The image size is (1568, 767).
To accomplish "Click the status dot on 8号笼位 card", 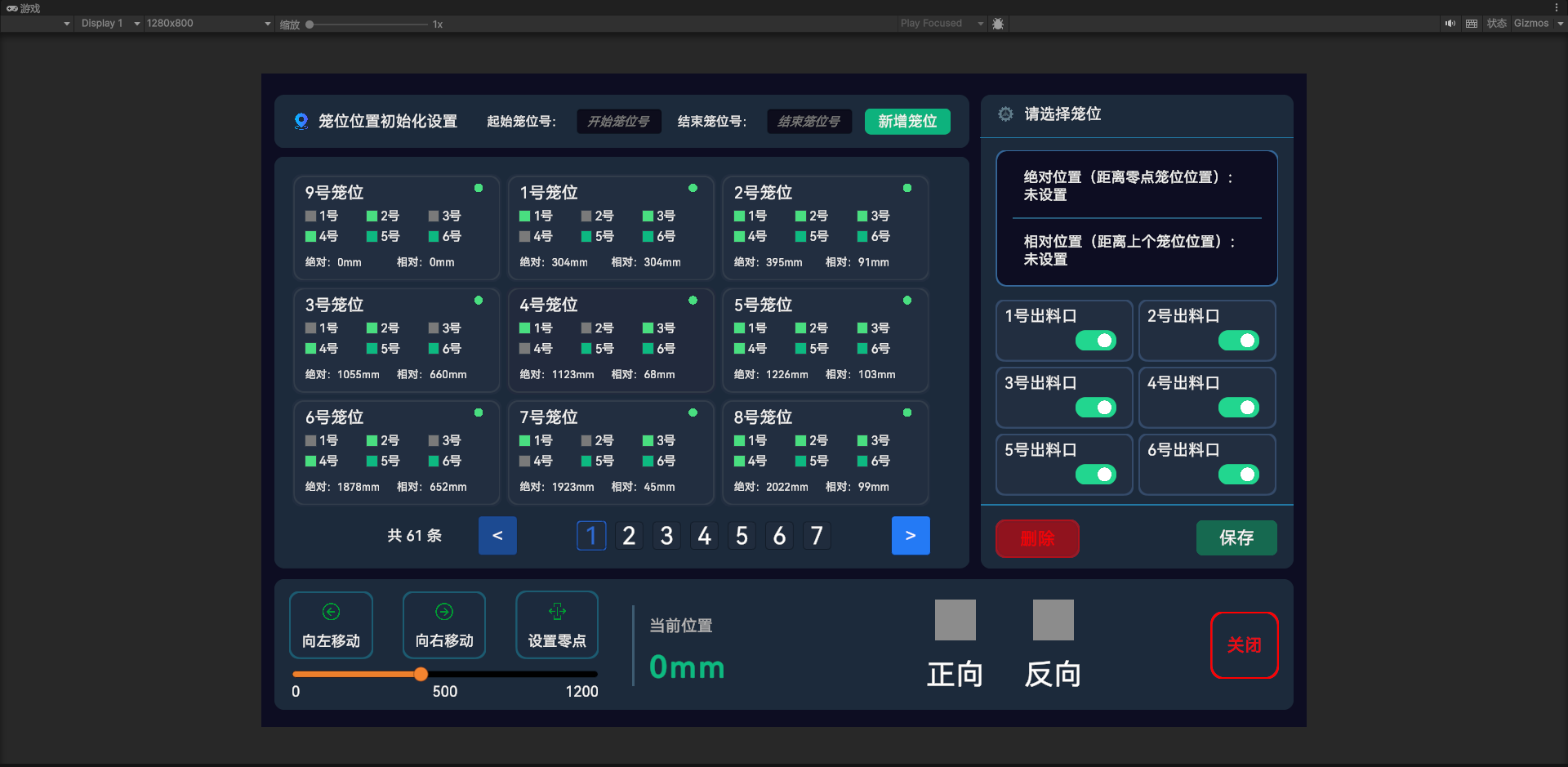I will click(907, 412).
